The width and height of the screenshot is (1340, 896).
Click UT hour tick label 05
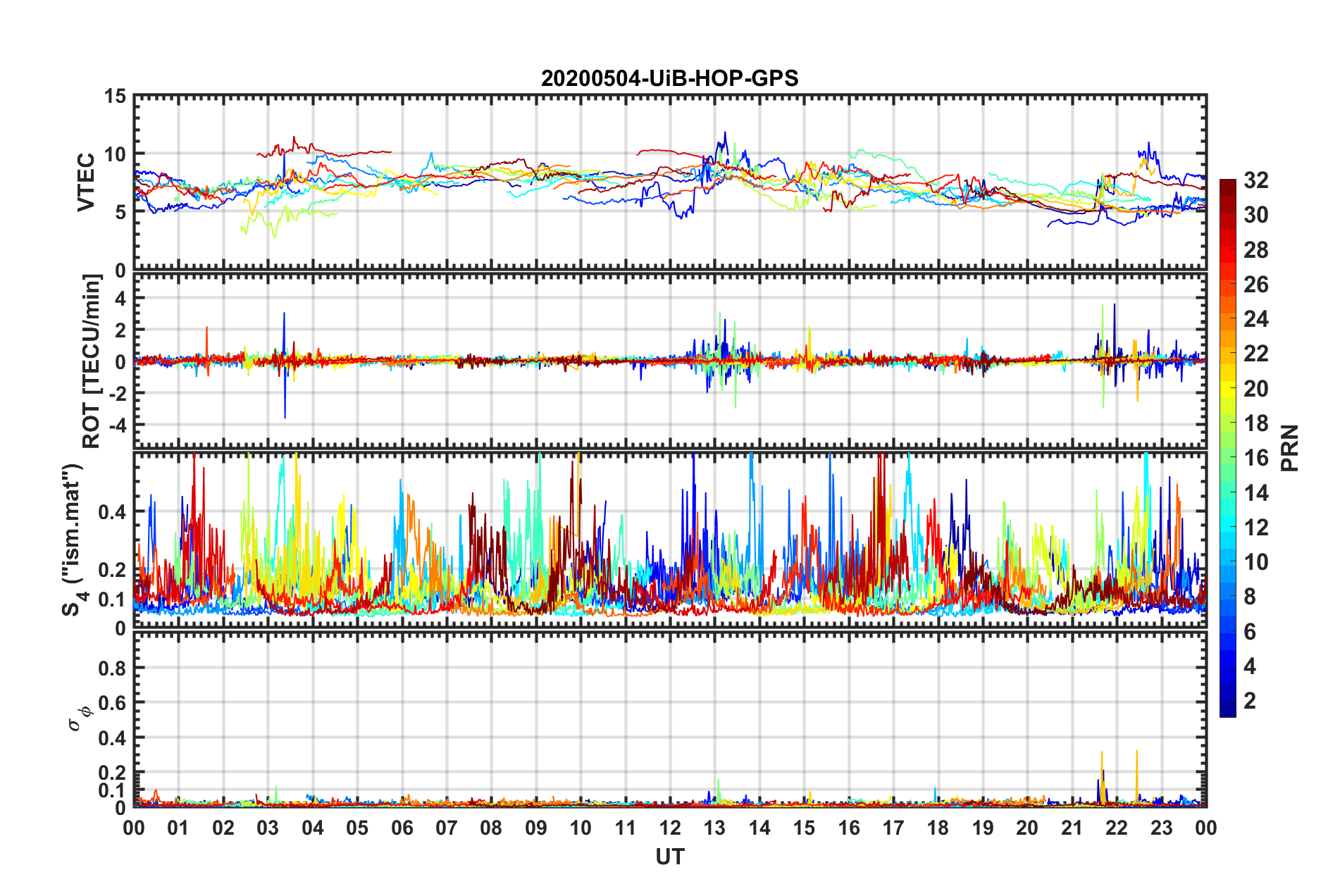click(357, 828)
